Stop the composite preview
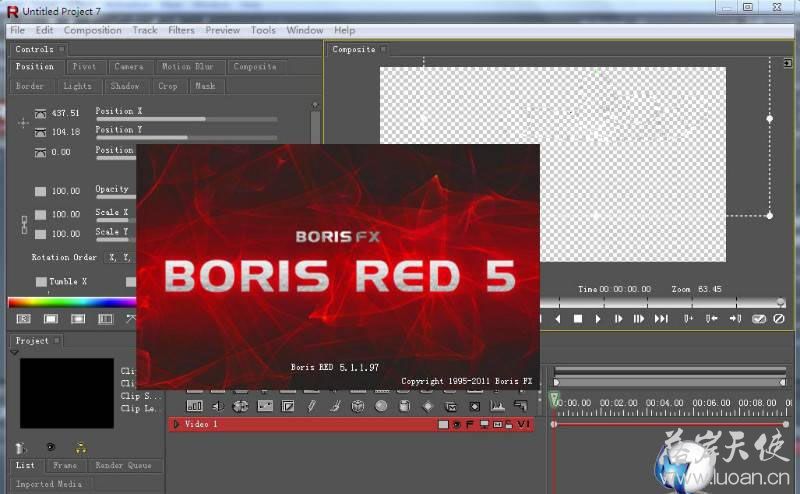 tap(578, 319)
